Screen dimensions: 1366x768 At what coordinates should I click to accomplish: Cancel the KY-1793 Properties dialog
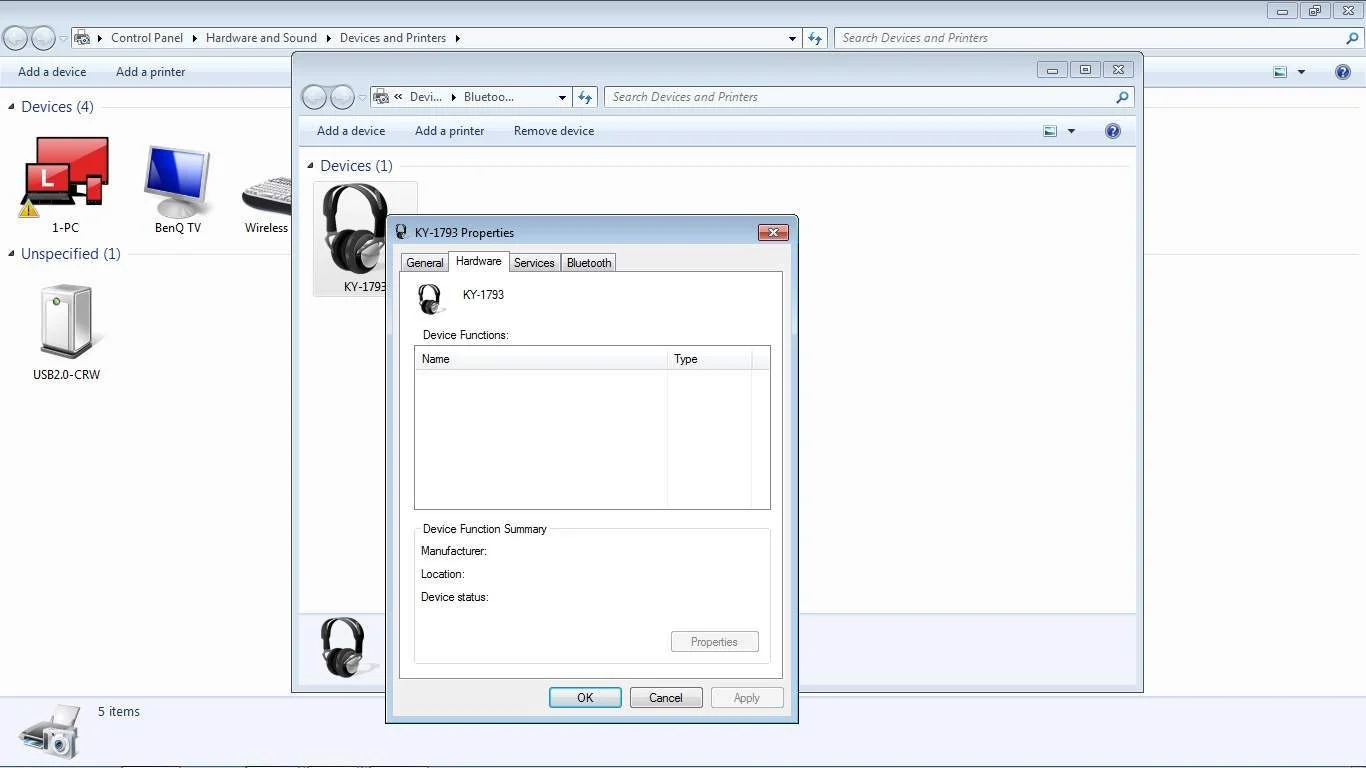(x=666, y=698)
